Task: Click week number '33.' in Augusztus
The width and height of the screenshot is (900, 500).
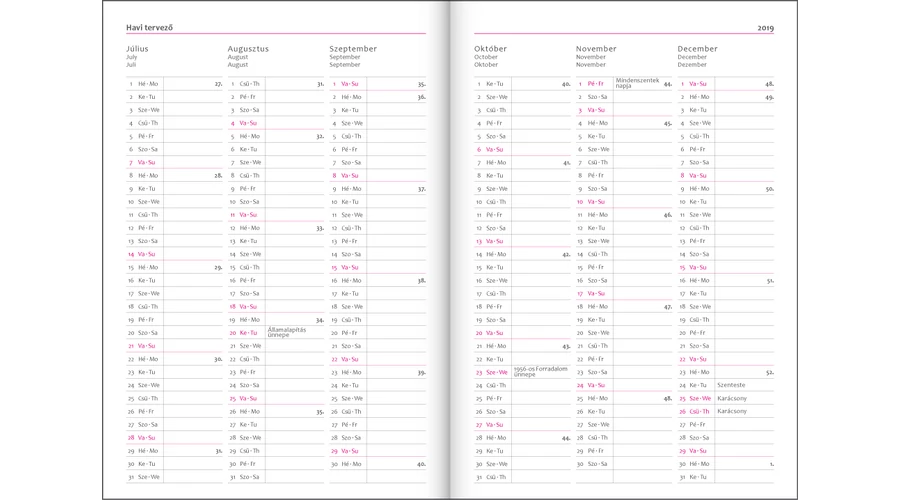Action: (x=320, y=228)
